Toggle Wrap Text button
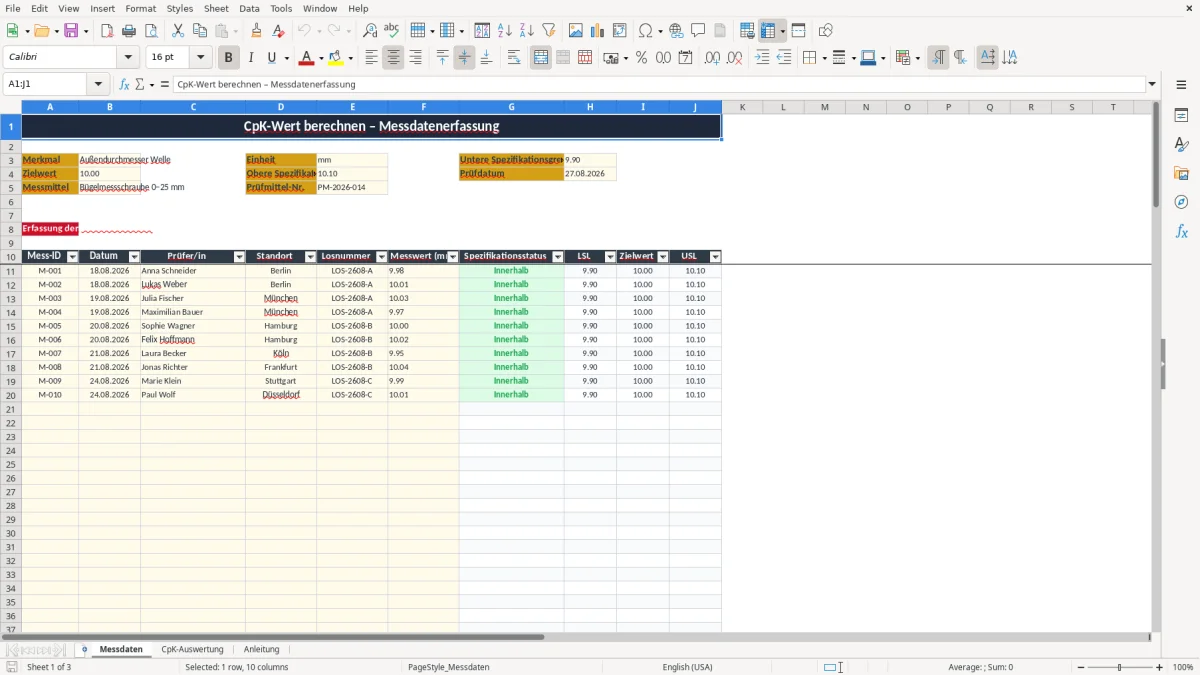Viewport: 1200px width, 675px height. pyautogui.click(x=514, y=58)
